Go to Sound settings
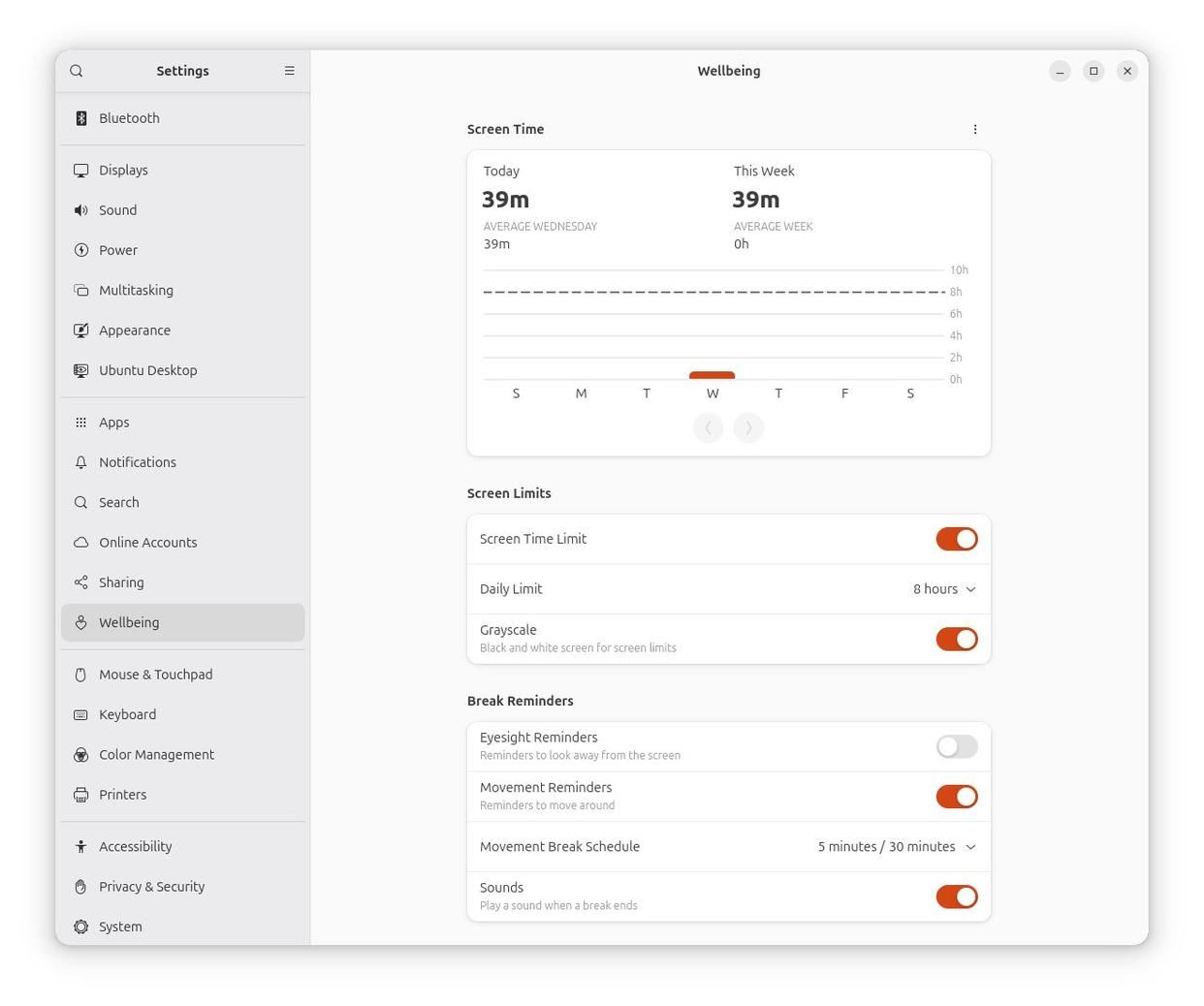 [183, 210]
